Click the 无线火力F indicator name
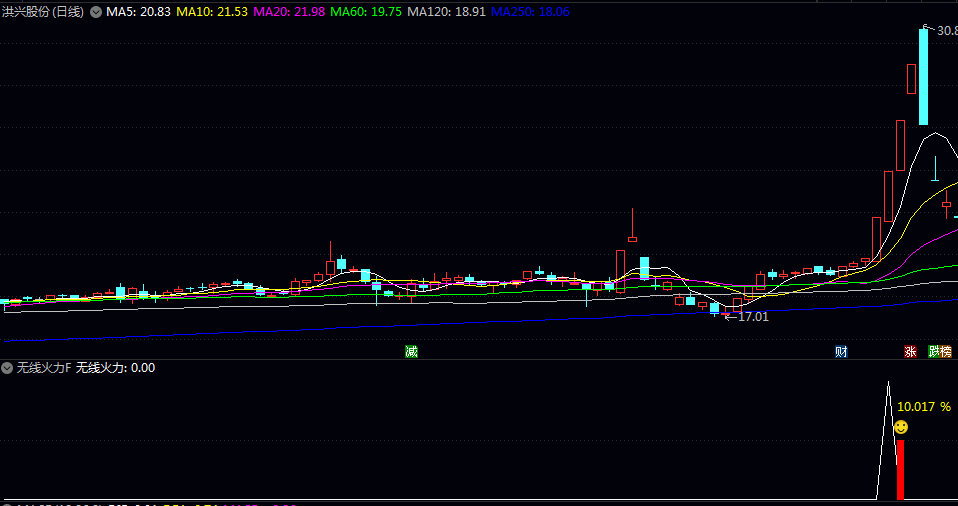 [44, 368]
